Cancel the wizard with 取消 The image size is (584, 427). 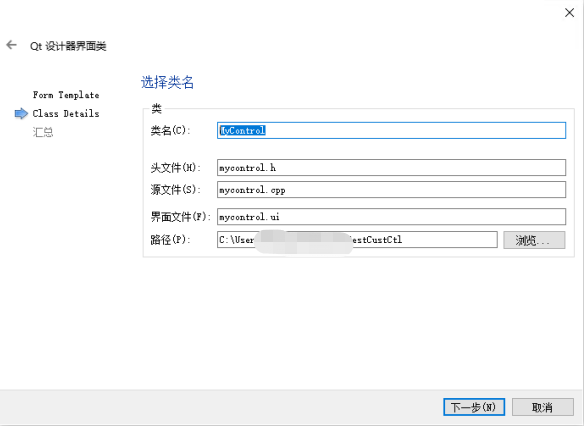point(543,407)
